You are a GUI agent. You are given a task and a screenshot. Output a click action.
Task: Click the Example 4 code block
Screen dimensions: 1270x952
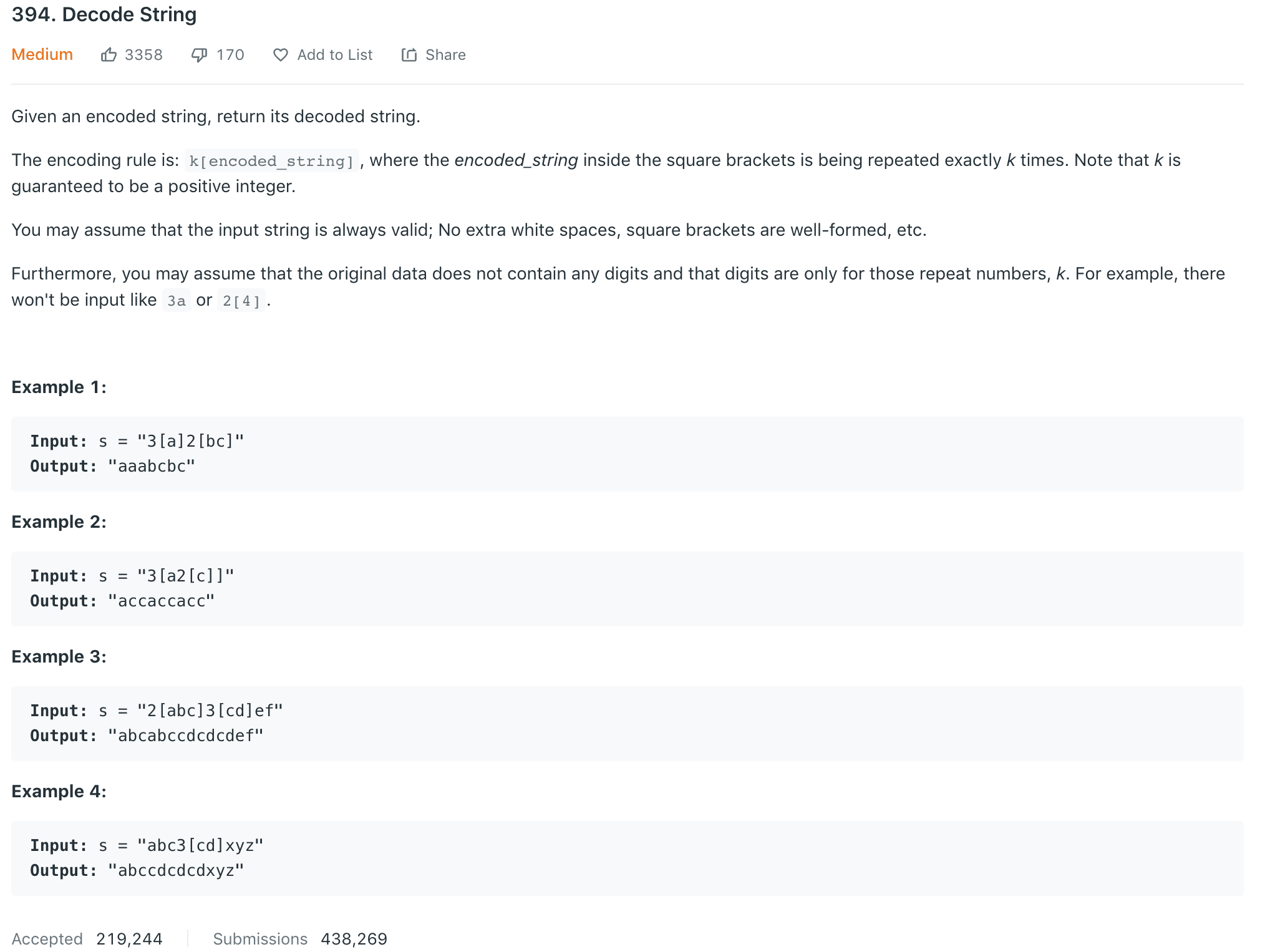click(x=627, y=858)
